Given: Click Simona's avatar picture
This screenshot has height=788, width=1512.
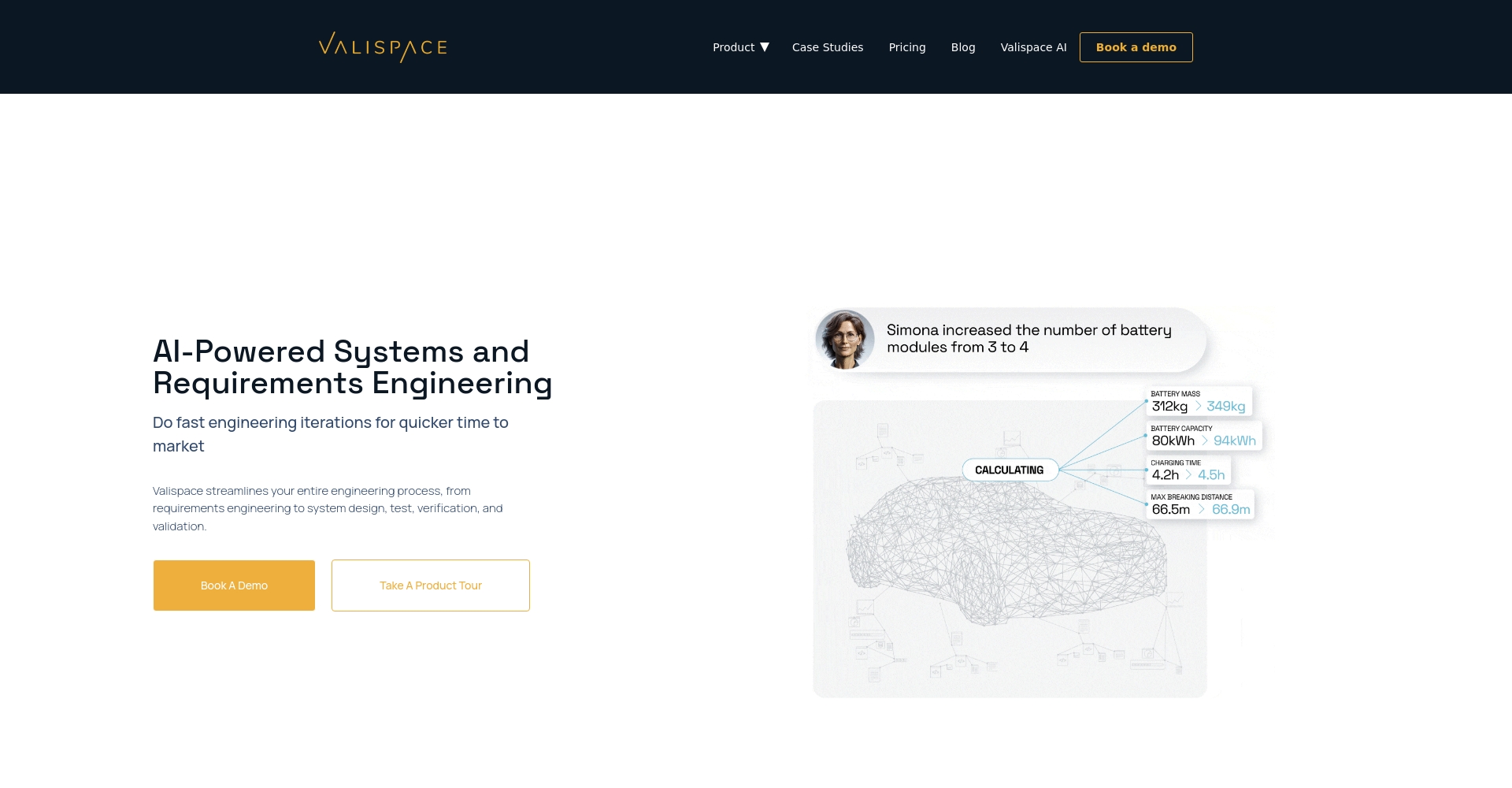Looking at the screenshot, I should (x=844, y=340).
